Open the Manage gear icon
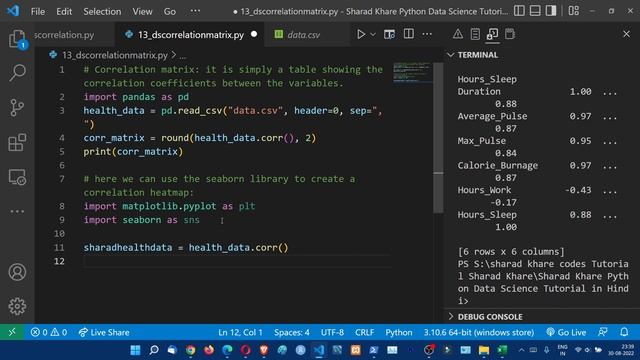The image size is (640, 360). [17, 306]
